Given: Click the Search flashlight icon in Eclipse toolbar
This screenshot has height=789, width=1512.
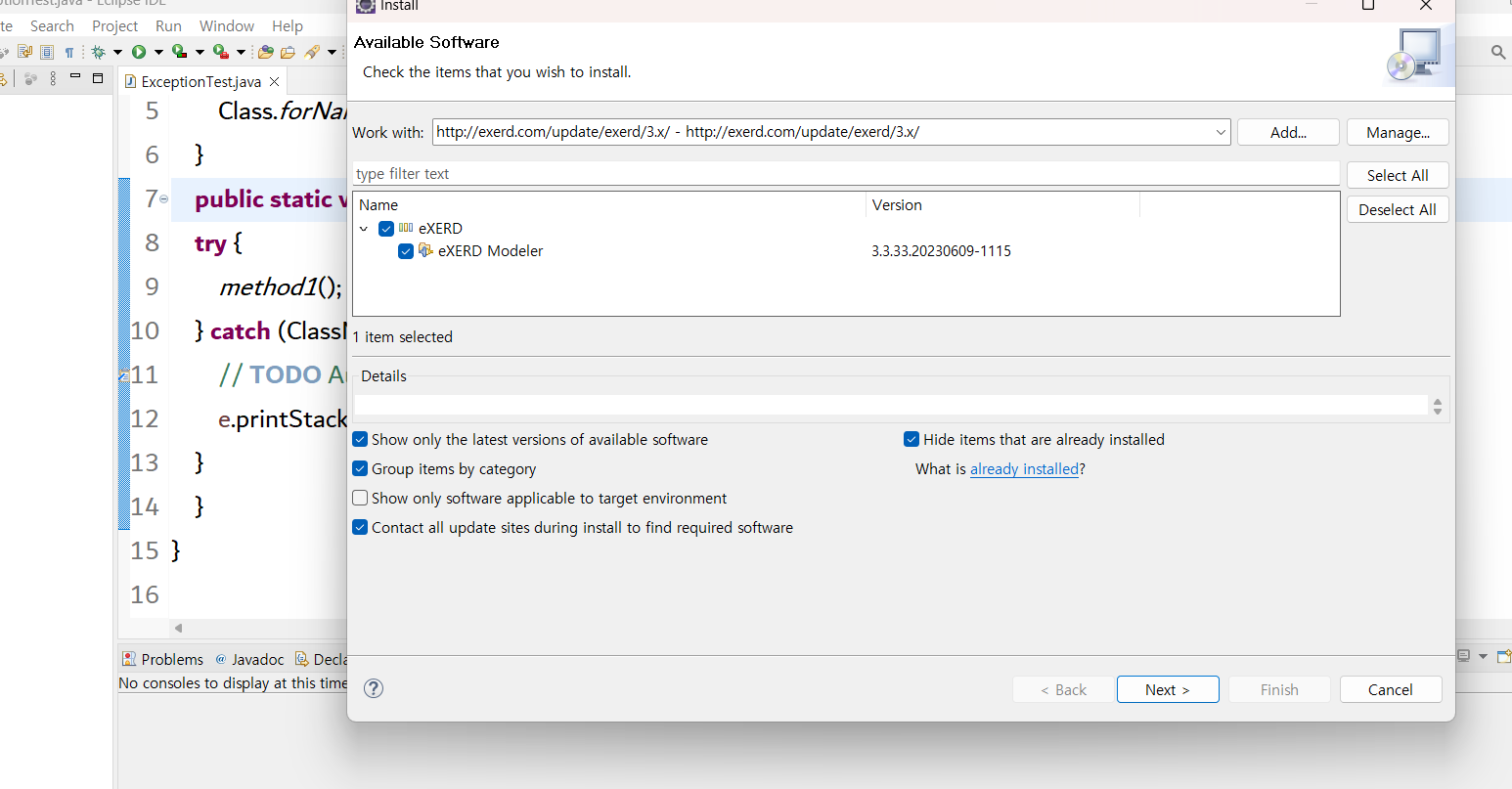Looking at the screenshot, I should point(312,52).
